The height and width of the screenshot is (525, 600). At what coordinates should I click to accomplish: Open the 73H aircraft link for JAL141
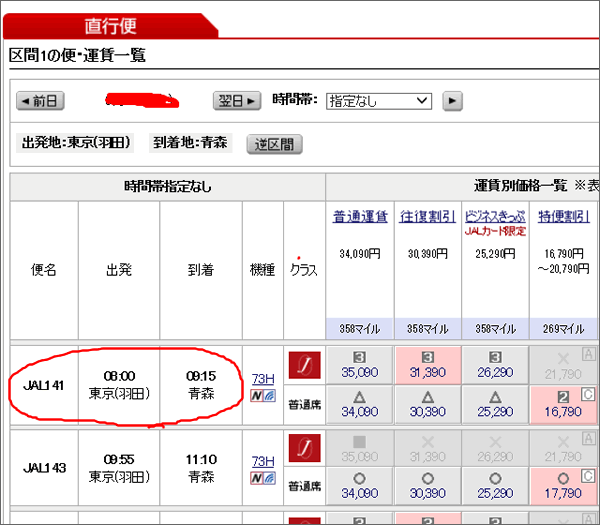(x=262, y=378)
